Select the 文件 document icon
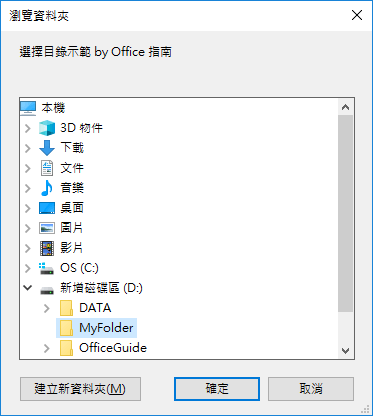Screen dimensions: 373x416 pos(47,168)
